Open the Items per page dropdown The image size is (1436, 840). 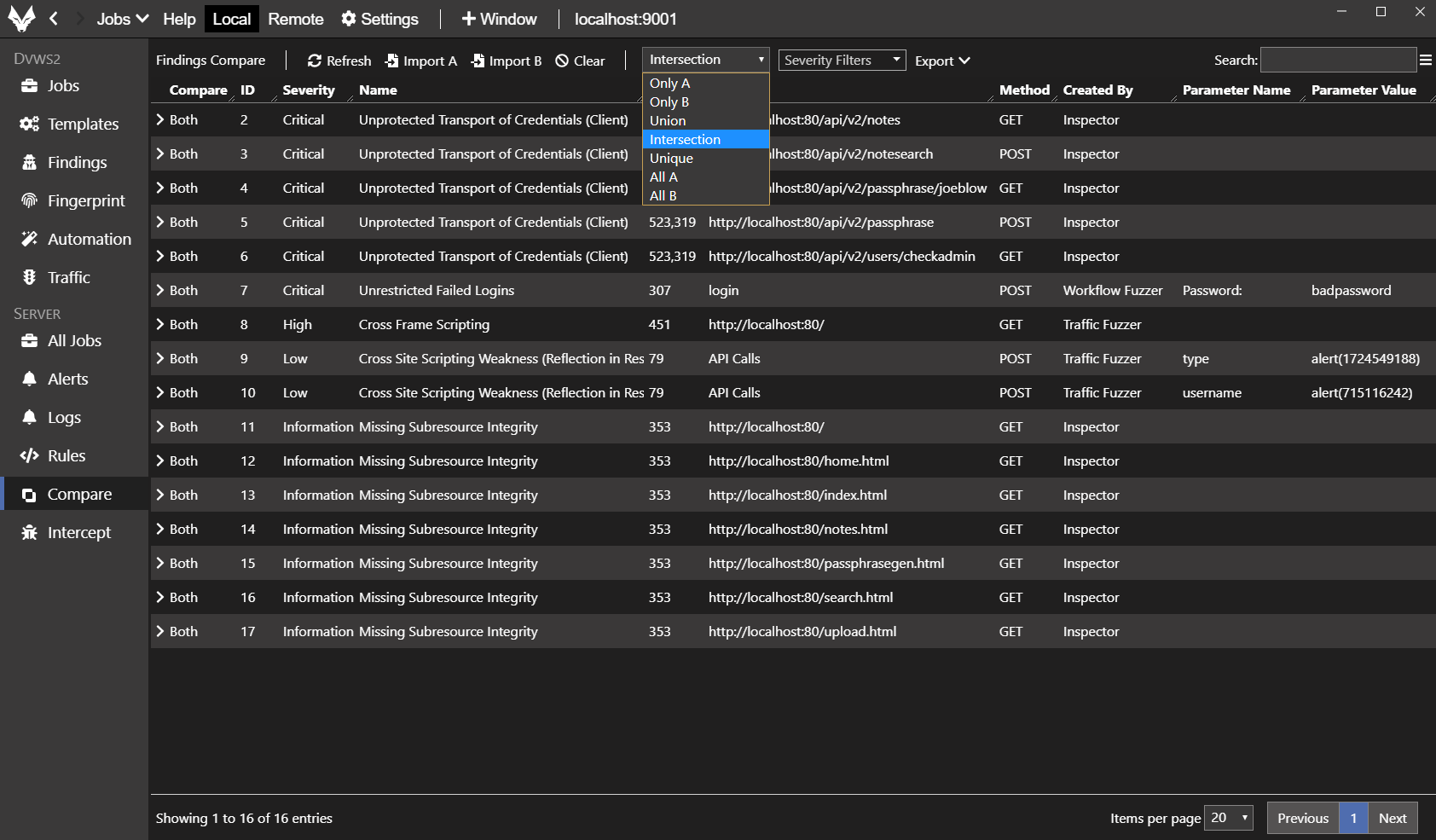(x=1229, y=818)
